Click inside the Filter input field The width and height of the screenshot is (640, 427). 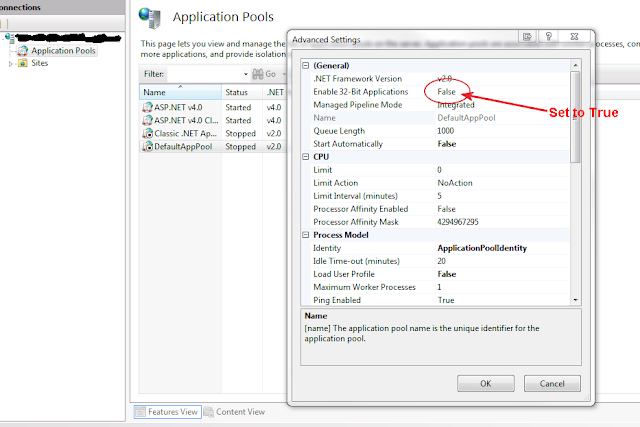205,74
